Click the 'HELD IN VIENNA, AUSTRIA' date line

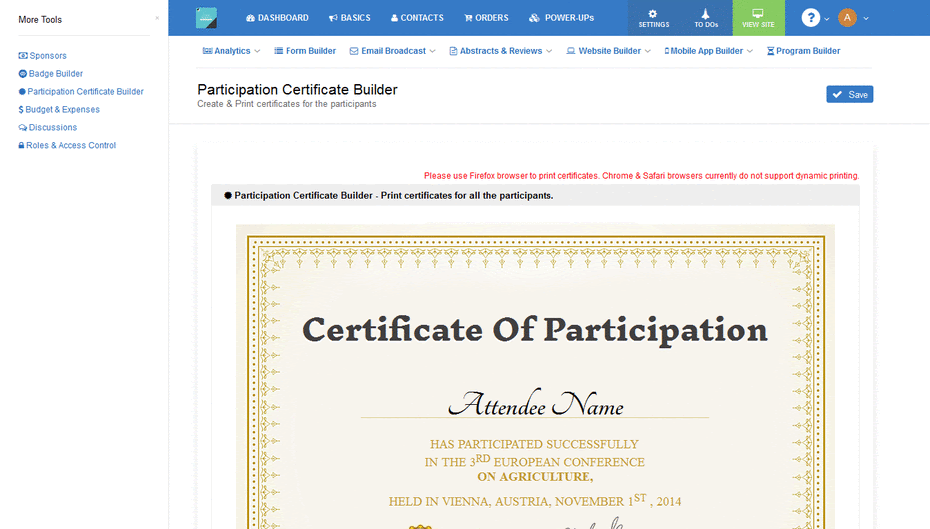[535, 501]
